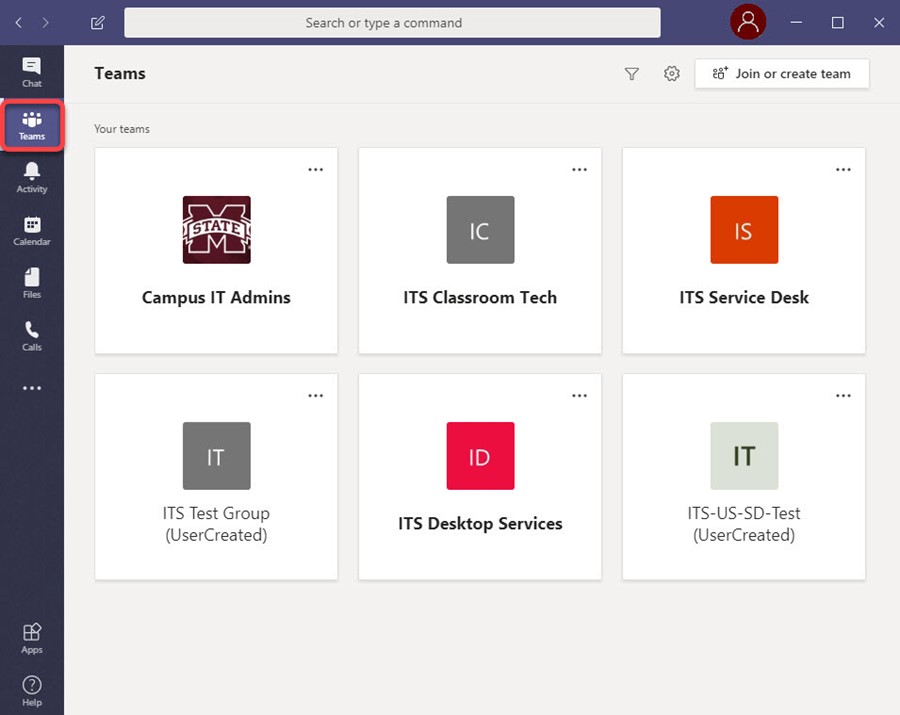Click the Your teams section label
The height and width of the screenshot is (715, 900).
(x=122, y=129)
